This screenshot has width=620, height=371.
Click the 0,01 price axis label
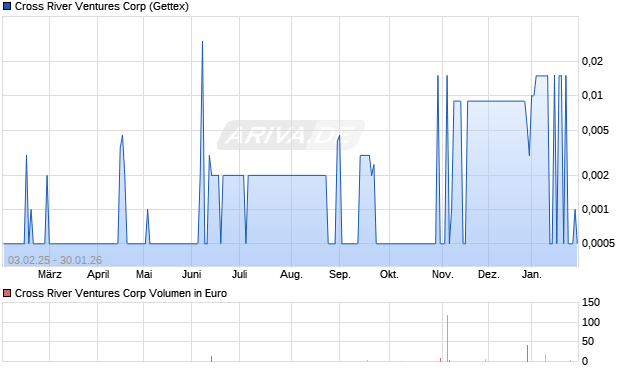point(592,95)
